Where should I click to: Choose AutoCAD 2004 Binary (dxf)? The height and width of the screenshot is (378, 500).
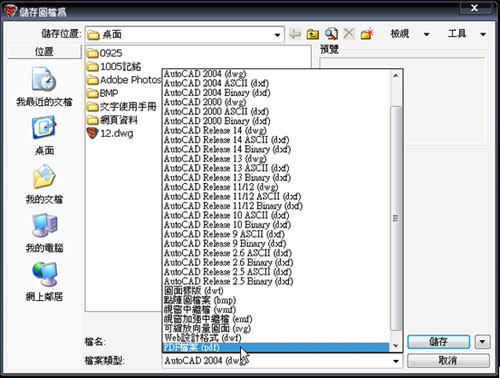[276, 92]
